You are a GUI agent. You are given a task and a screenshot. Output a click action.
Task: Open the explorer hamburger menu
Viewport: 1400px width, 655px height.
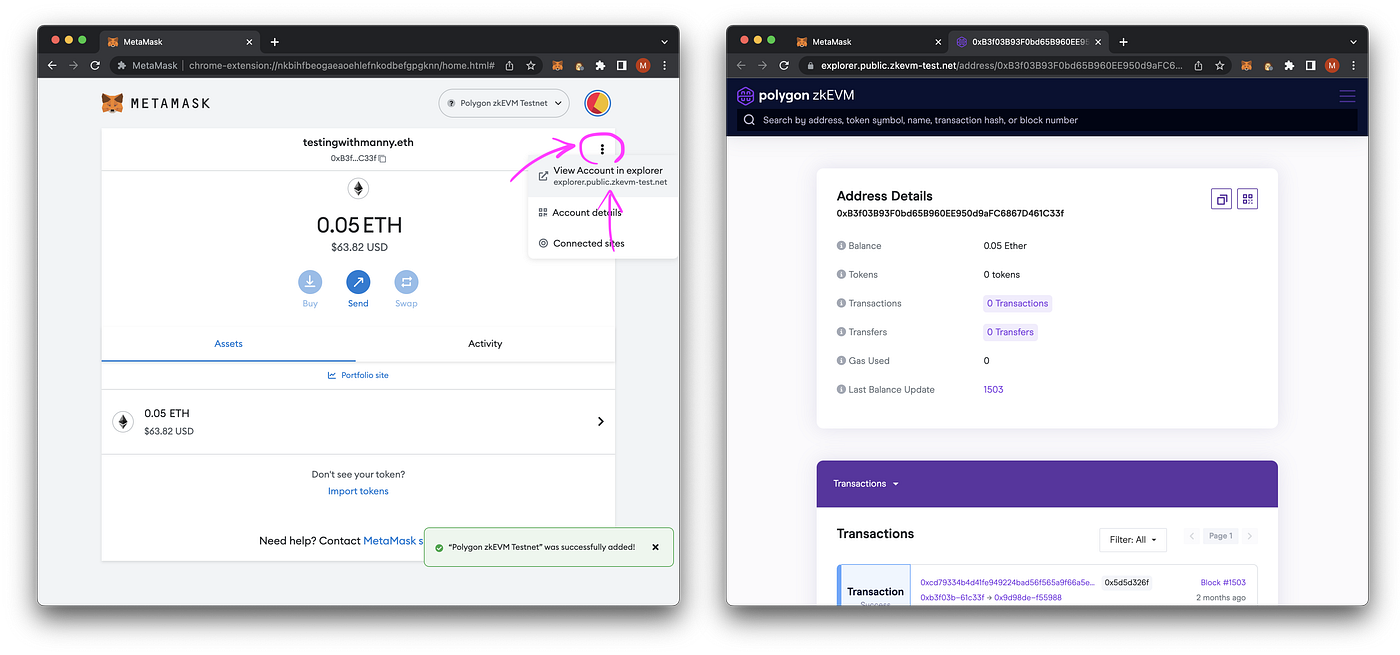pos(1347,95)
